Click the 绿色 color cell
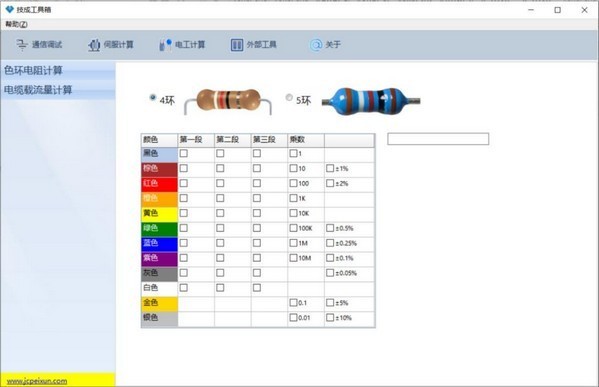Image resolution: width=599 pixels, height=387 pixels. (x=160, y=229)
